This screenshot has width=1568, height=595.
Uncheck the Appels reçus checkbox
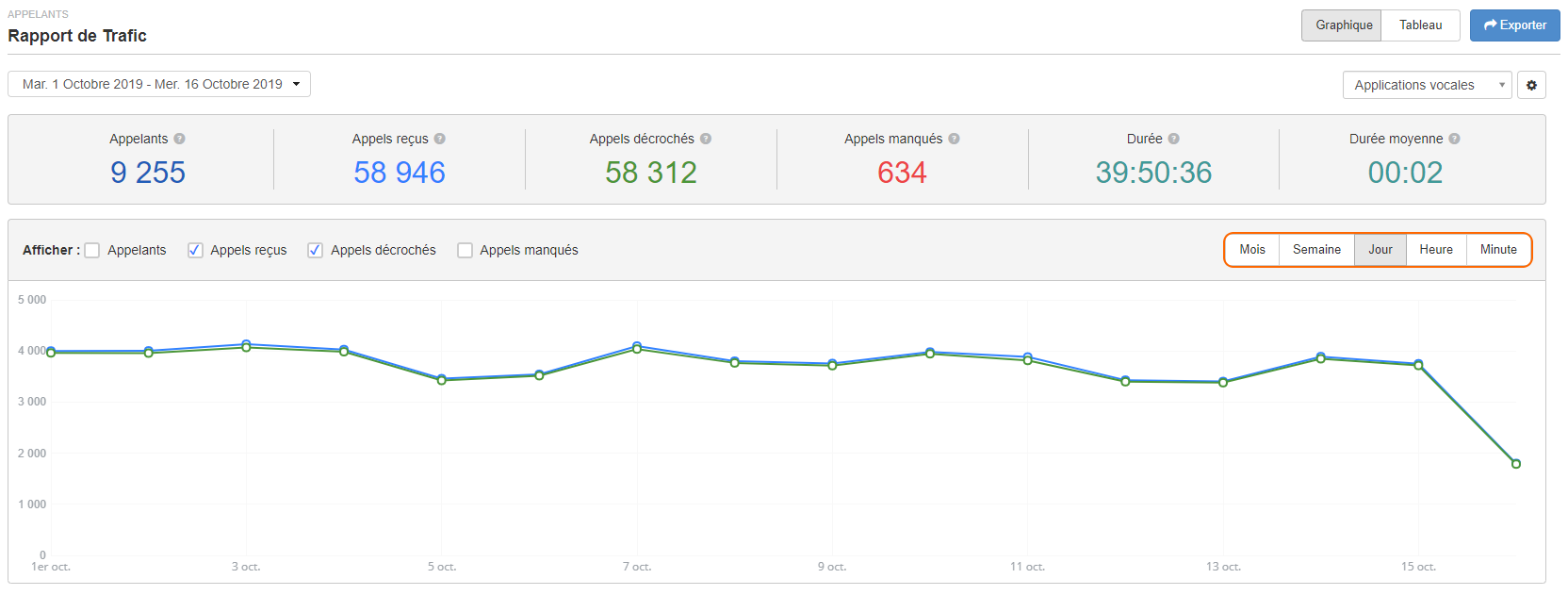[195, 250]
